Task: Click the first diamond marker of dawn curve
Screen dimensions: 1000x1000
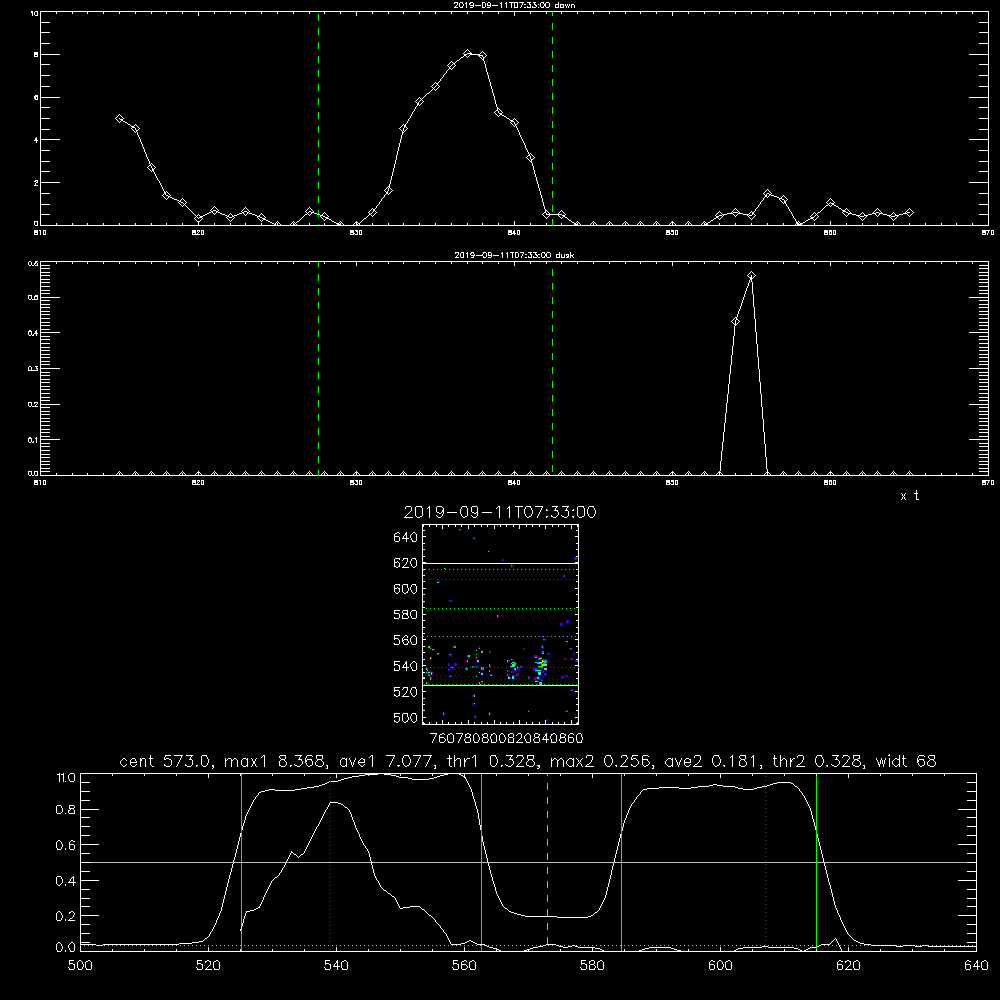Action: (119, 119)
